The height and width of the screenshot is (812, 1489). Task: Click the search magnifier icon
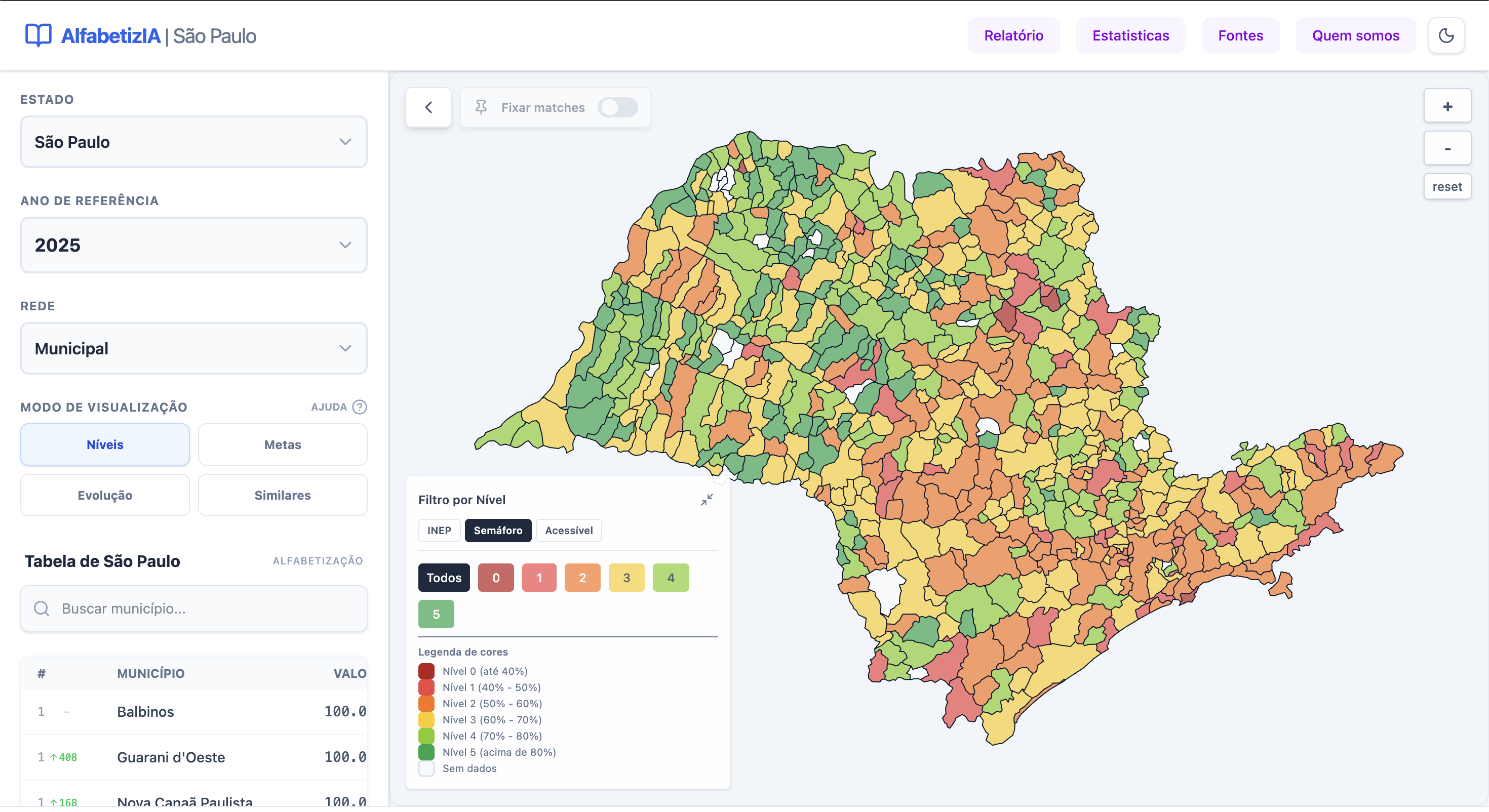[x=42, y=608]
